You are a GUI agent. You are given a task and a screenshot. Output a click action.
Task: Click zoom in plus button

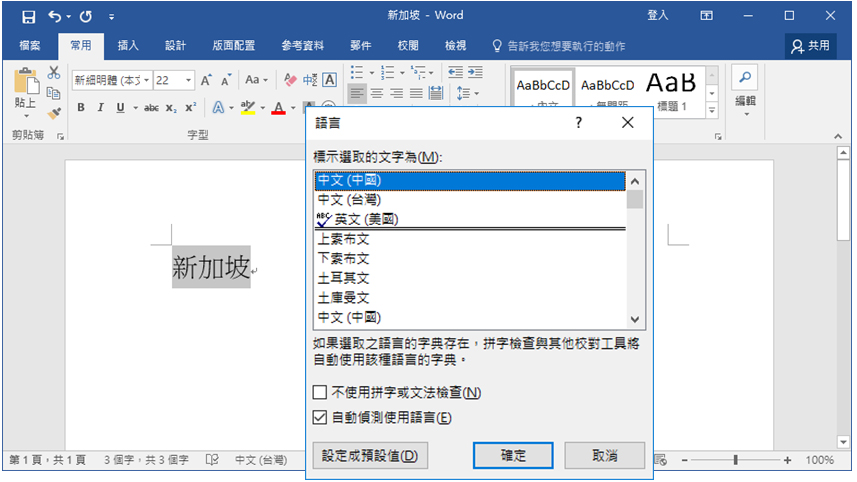[787, 460]
